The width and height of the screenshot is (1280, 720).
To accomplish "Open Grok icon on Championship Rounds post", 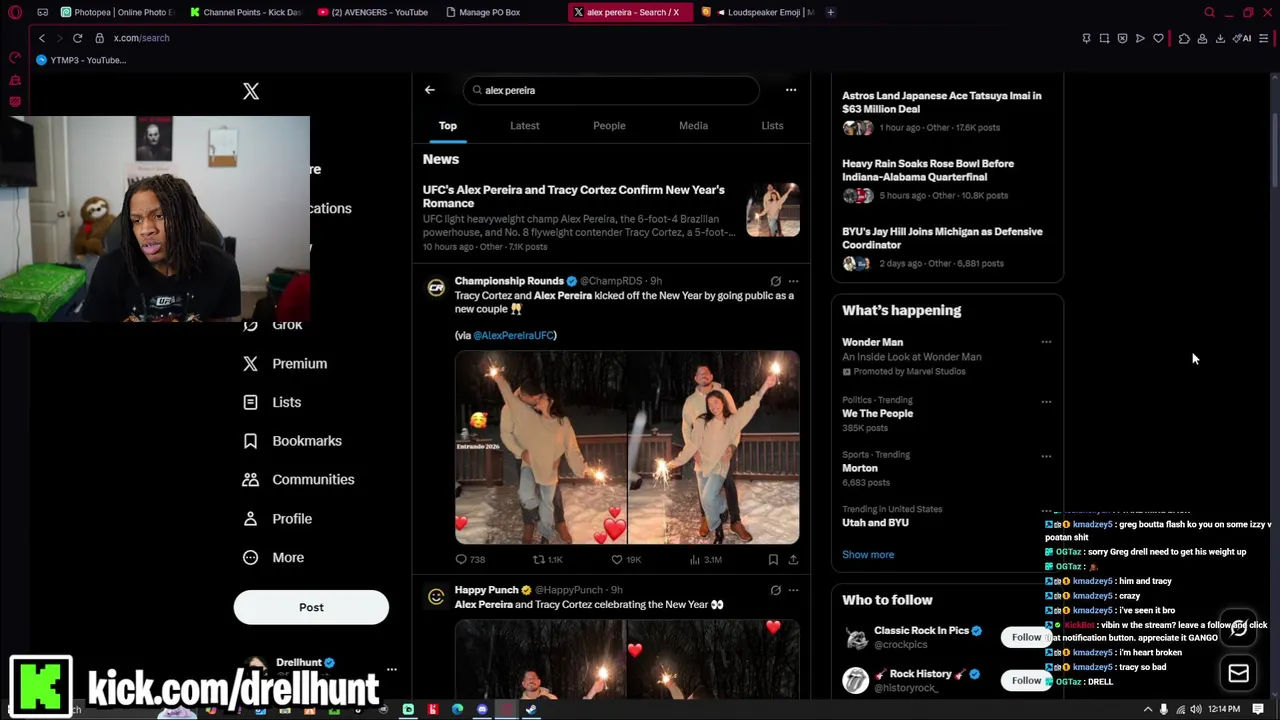I will pyautogui.click(x=775, y=281).
